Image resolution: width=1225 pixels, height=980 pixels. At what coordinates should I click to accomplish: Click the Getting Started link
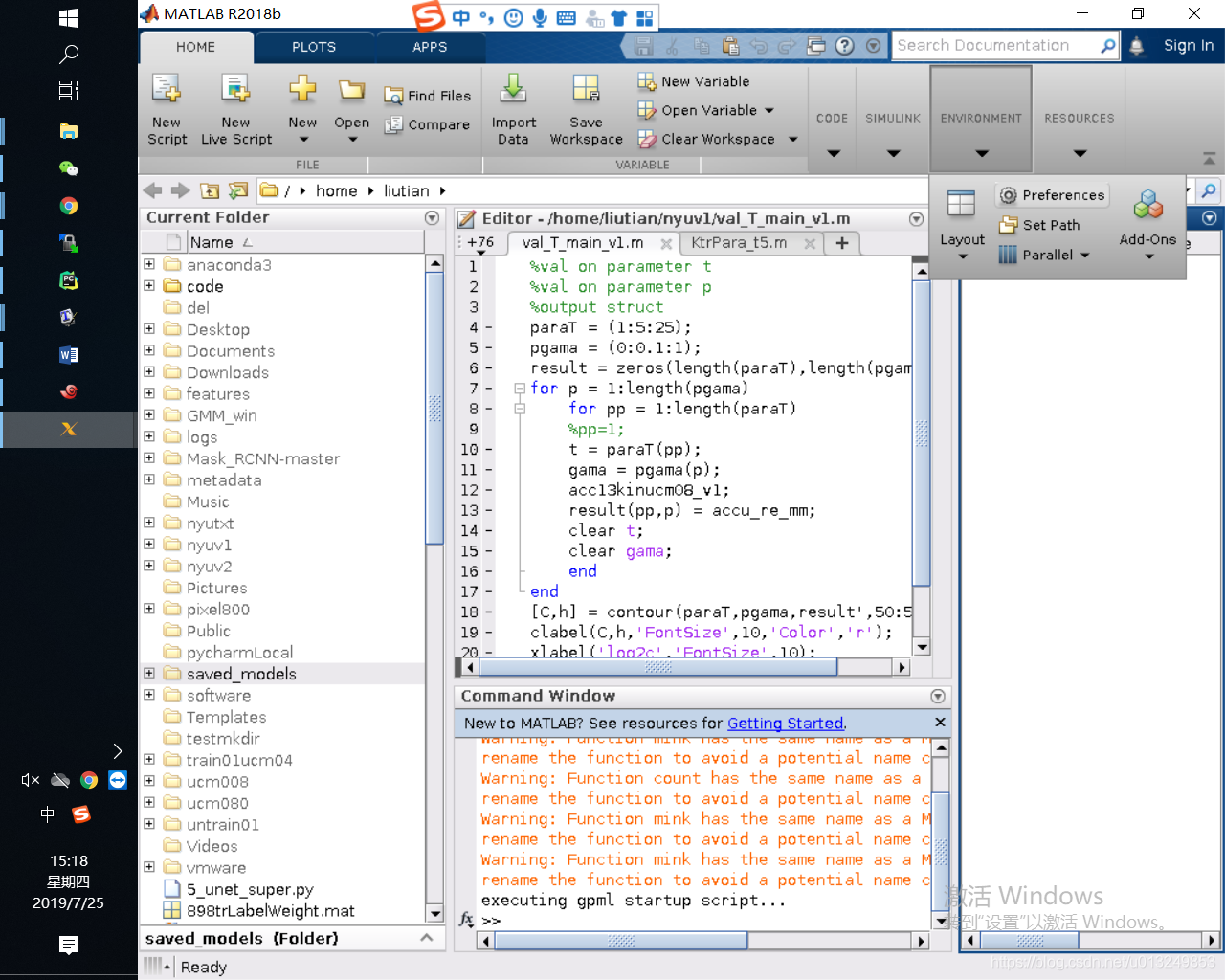[786, 724]
